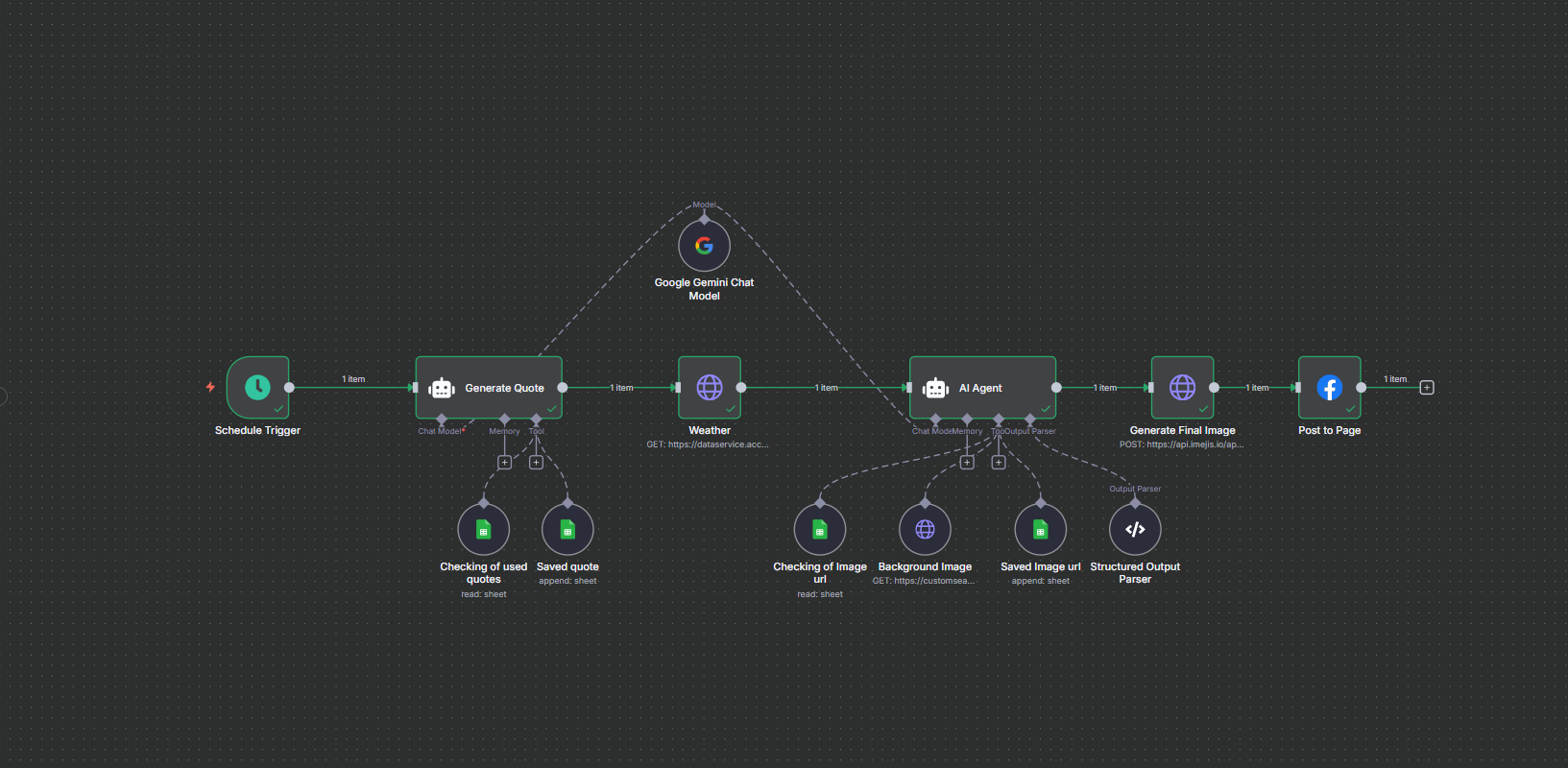Add Memory via plus under AI Agent
Viewport: 1568px width, 768px height.
[x=967, y=463]
